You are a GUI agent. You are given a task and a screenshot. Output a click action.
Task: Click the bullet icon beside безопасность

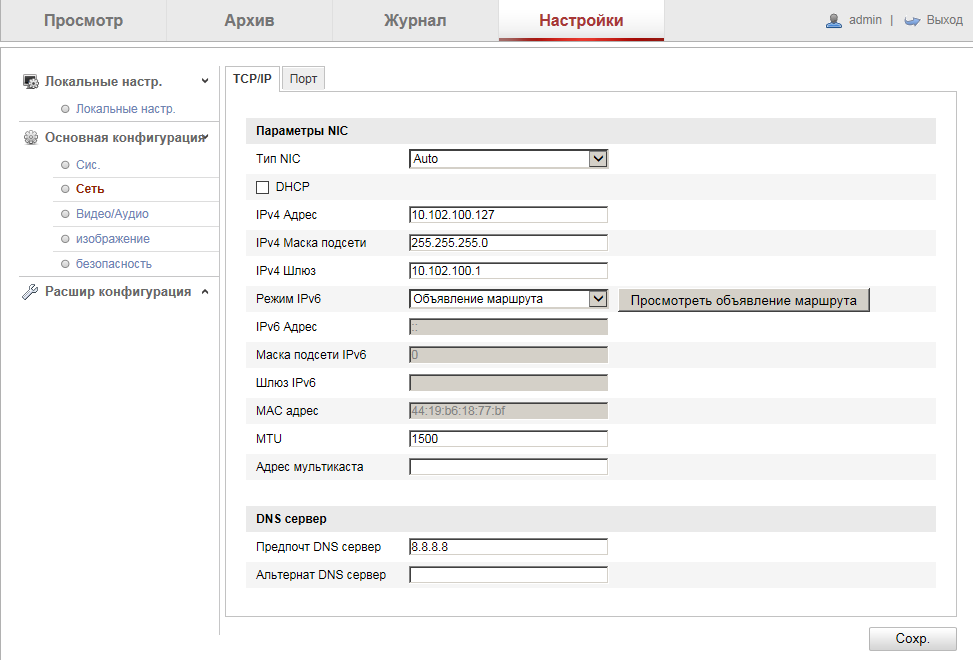click(x=65, y=264)
